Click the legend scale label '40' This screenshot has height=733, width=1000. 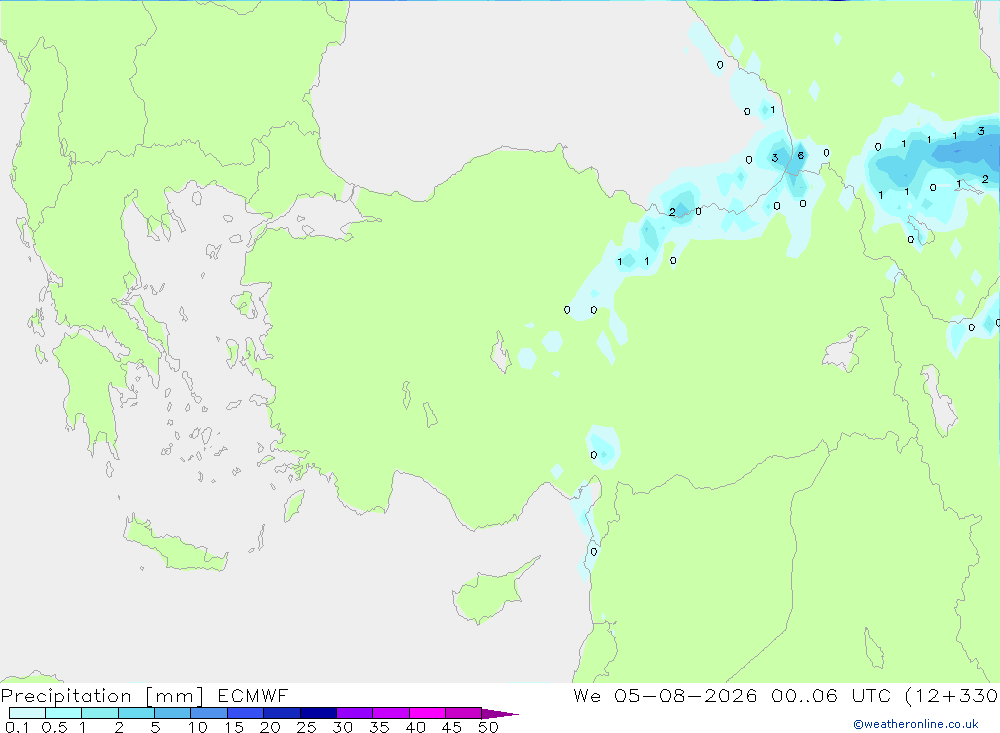pyautogui.click(x=416, y=727)
